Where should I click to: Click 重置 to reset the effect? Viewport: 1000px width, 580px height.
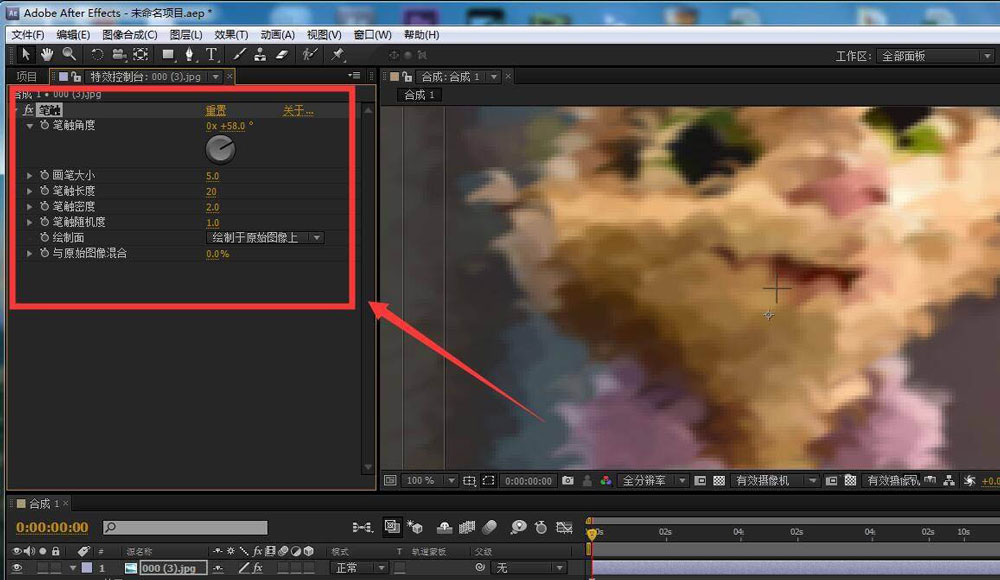(216, 110)
